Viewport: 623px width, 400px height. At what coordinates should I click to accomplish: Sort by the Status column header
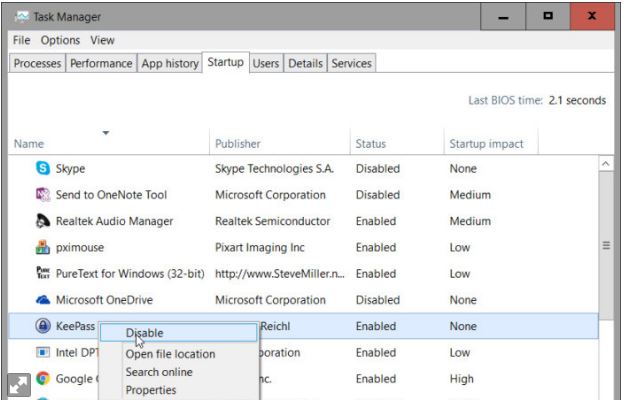(370, 143)
